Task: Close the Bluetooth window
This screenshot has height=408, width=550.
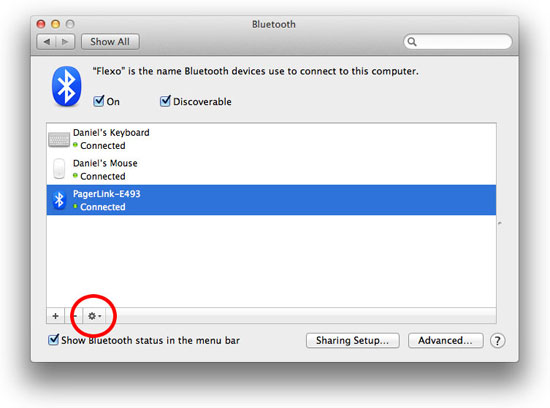Action: (x=41, y=24)
